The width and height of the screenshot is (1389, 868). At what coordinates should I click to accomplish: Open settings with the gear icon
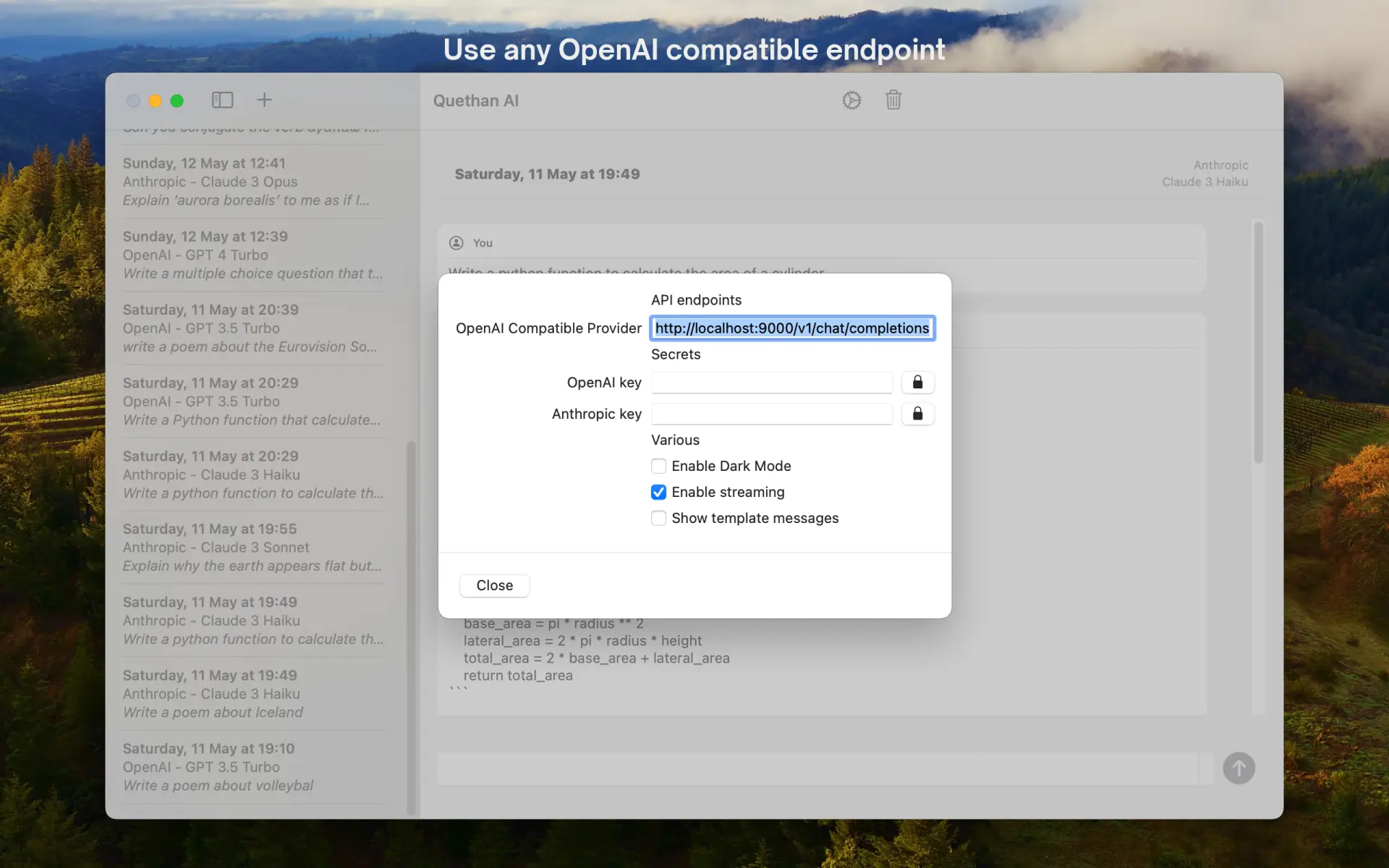click(851, 100)
